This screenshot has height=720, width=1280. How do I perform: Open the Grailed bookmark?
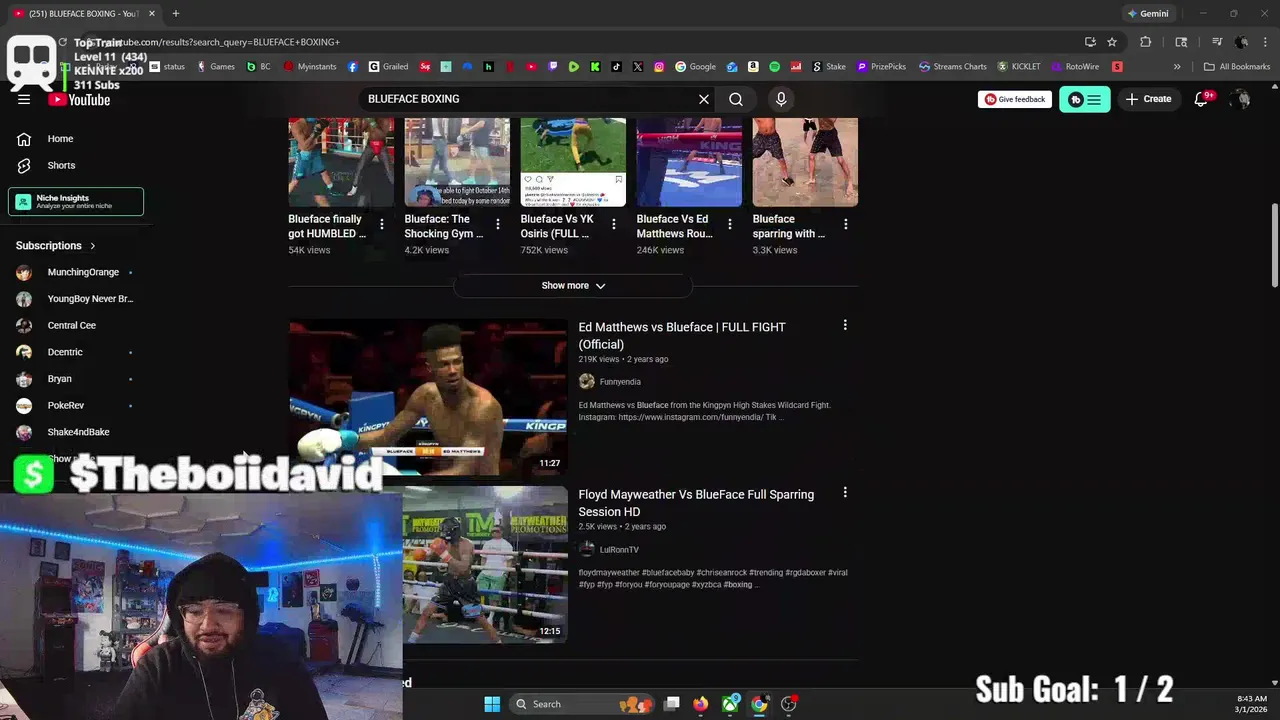388,67
